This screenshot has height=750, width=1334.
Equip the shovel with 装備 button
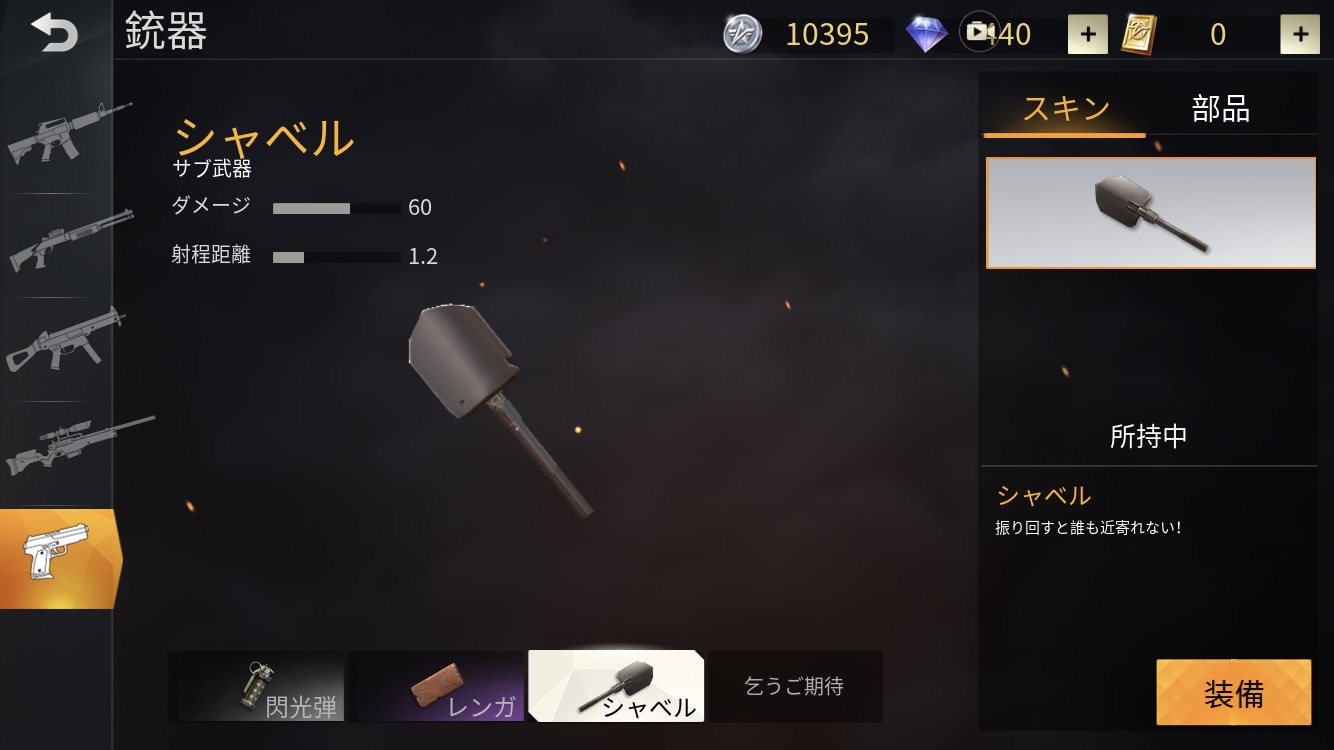(1234, 692)
